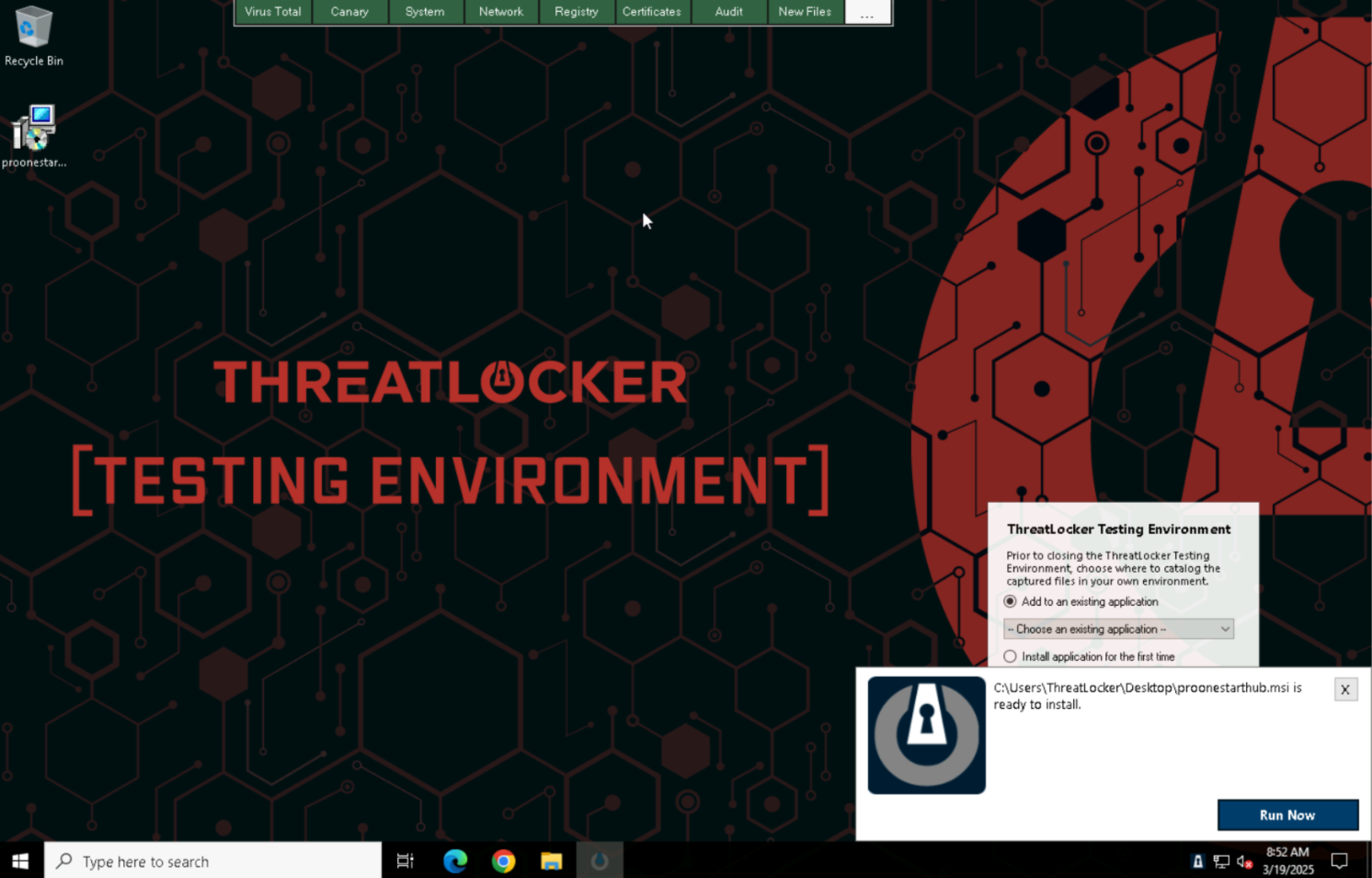Select Add to an existing application radio

point(1010,601)
